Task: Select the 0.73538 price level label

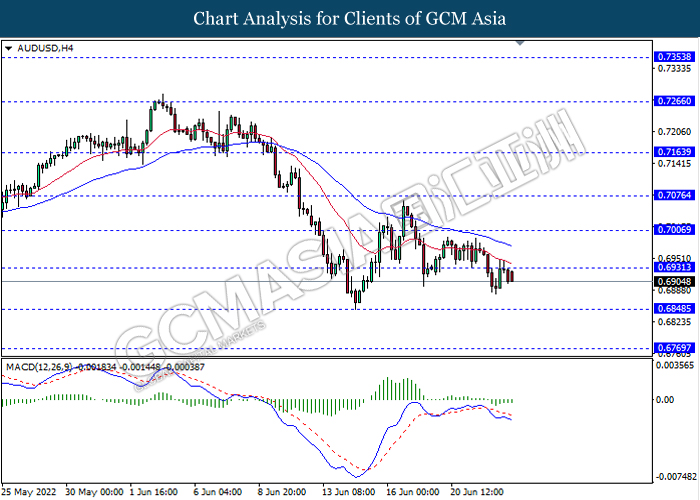Action: (x=674, y=57)
